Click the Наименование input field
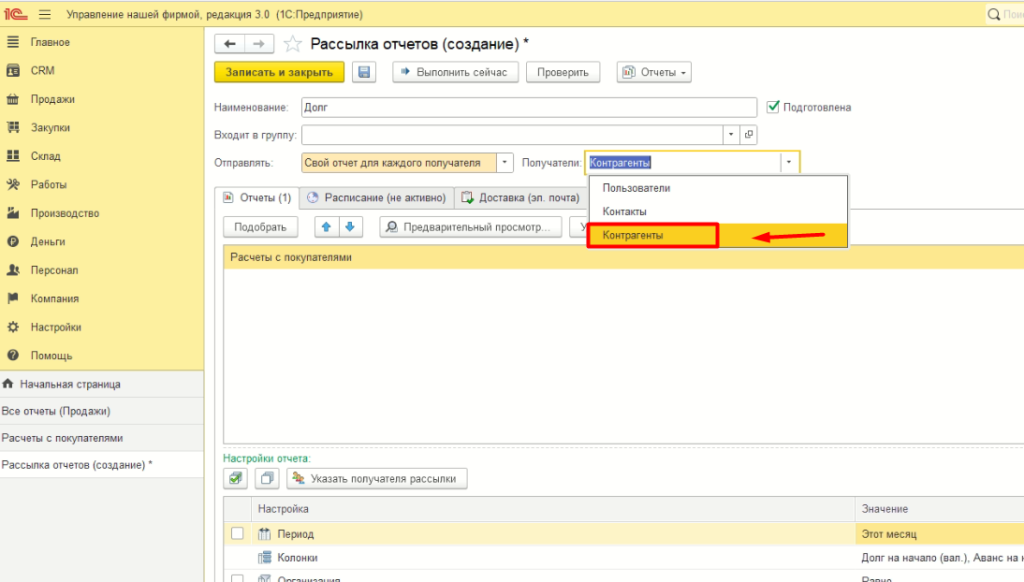This screenshot has width=1024, height=582. pyautogui.click(x=529, y=107)
